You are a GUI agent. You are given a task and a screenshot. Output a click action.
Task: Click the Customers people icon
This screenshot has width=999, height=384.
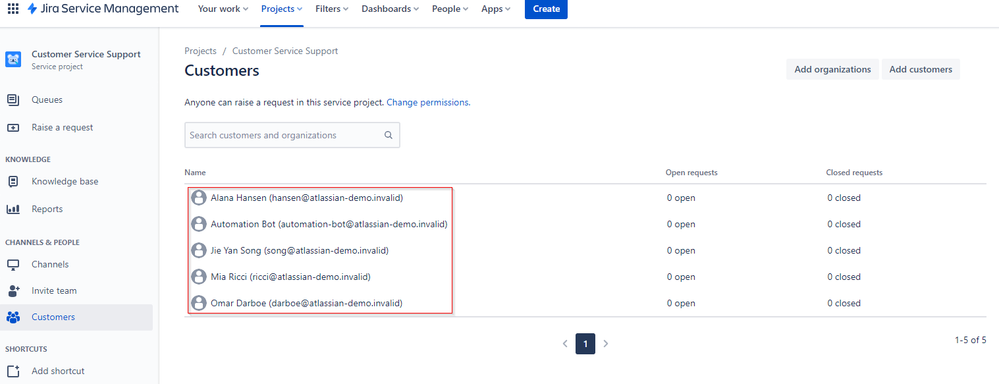[13, 317]
